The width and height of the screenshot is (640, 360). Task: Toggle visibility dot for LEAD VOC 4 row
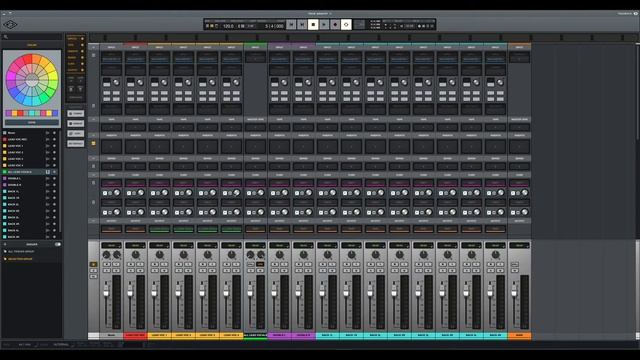coord(54,165)
